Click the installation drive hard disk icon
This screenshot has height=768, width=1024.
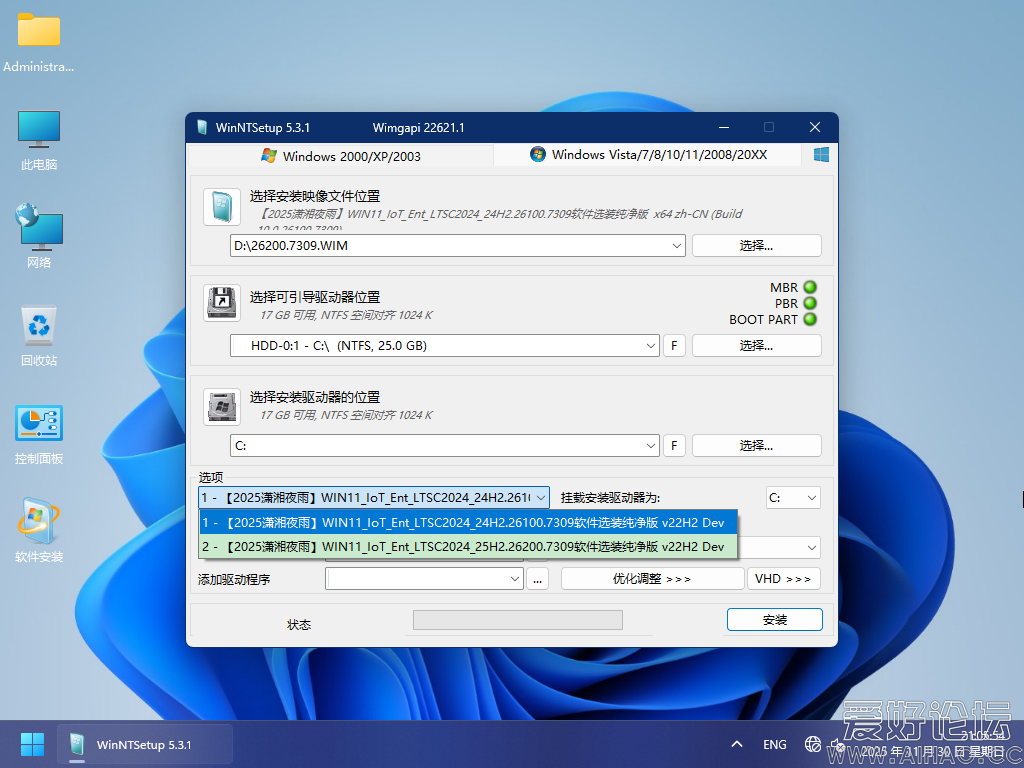click(x=222, y=406)
